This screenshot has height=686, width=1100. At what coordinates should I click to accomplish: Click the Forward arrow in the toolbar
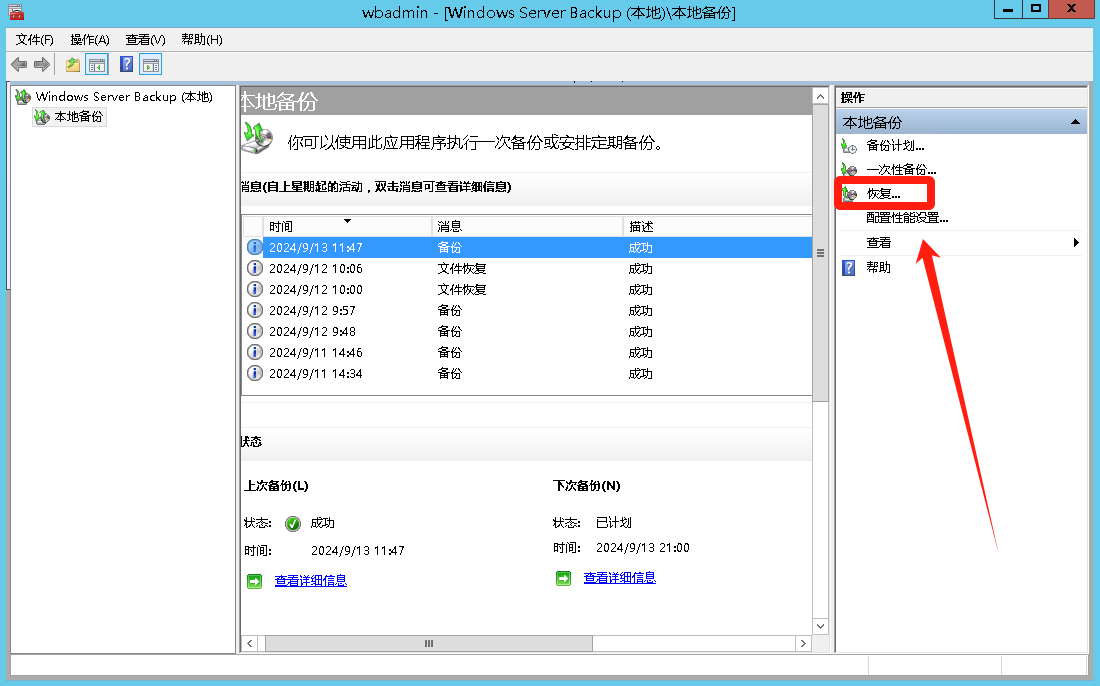[x=42, y=65]
